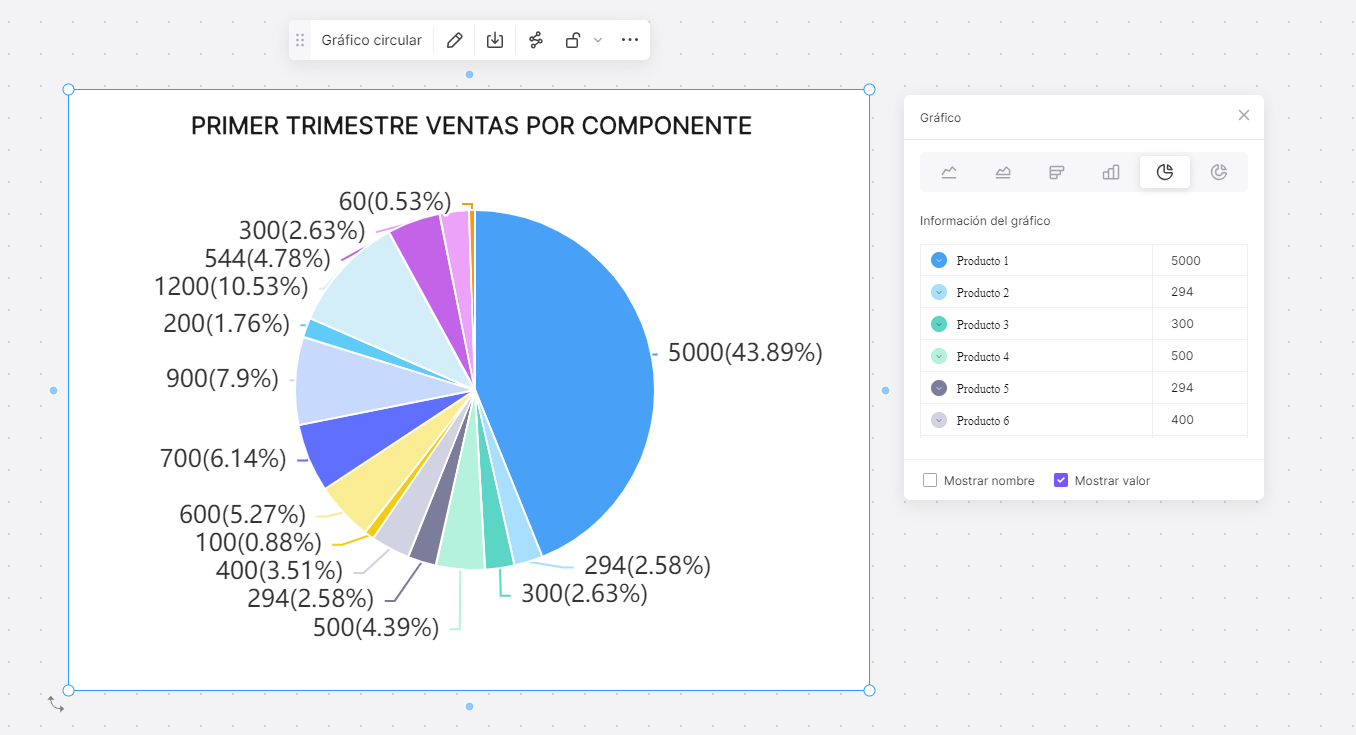
Task: Edit the 294 value cell of Producto 5
Action: coord(1200,388)
